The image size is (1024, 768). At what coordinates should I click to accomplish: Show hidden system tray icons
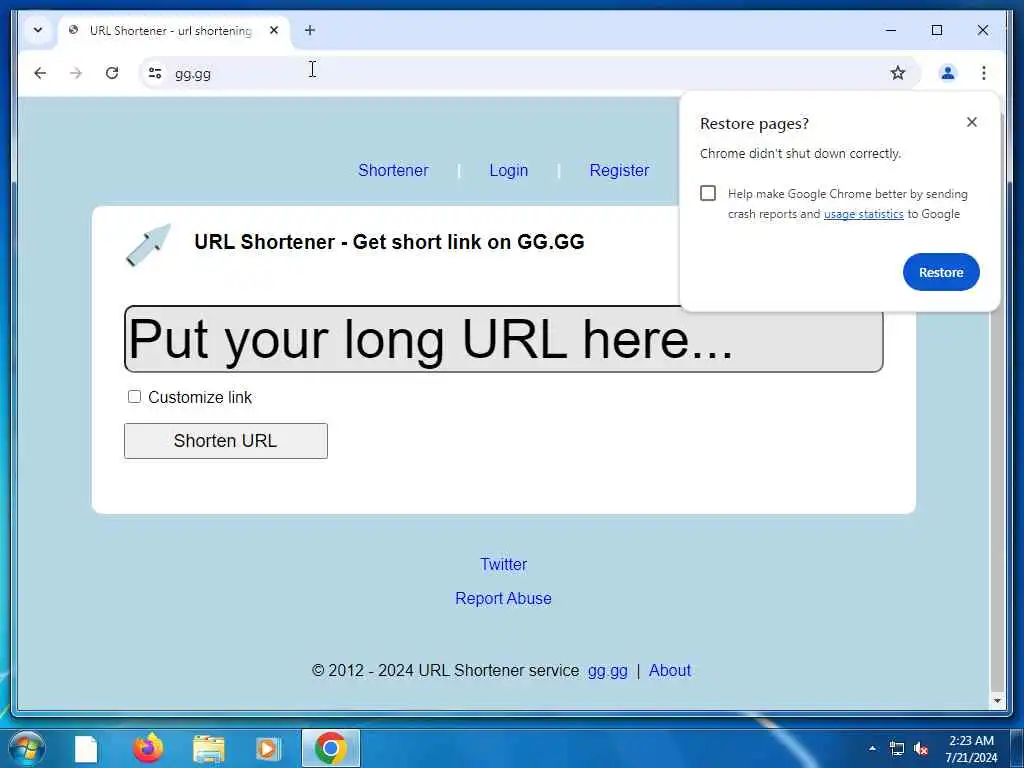point(872,748)
